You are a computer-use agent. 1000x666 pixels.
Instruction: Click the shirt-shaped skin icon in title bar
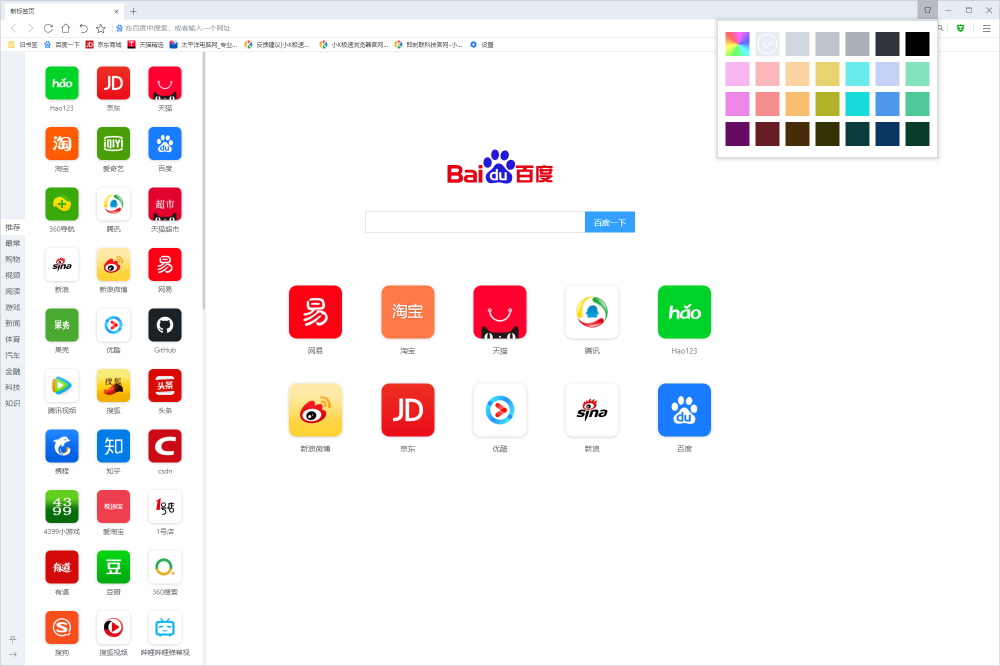point(927,10)
